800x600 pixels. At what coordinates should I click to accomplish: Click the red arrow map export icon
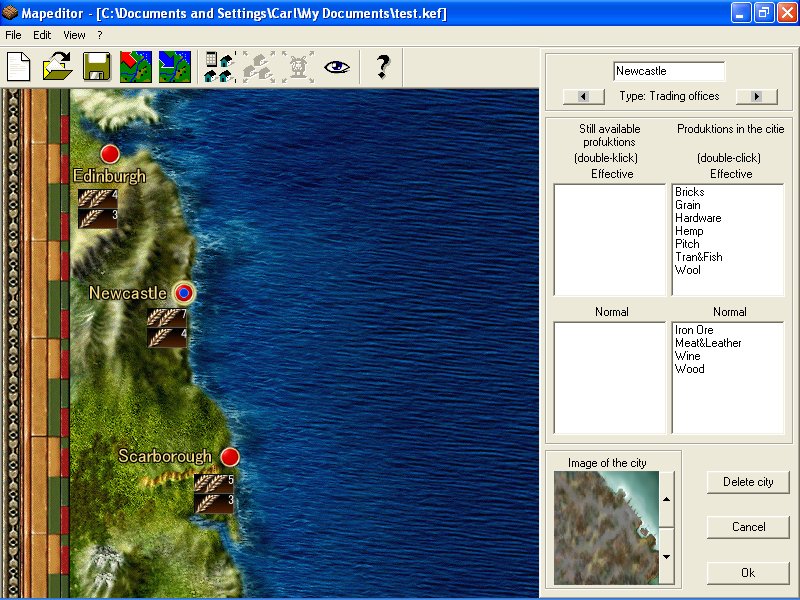[x=136, y=67]
